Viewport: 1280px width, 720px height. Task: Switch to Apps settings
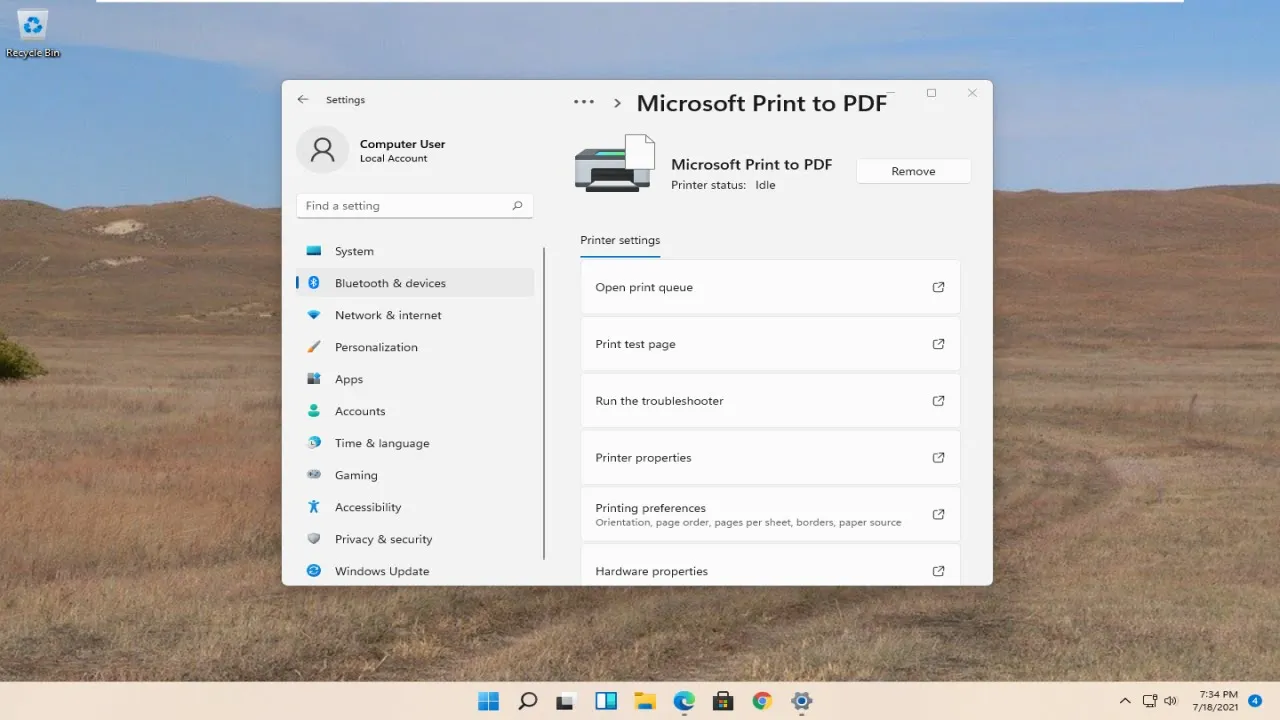tap(415, 379)
